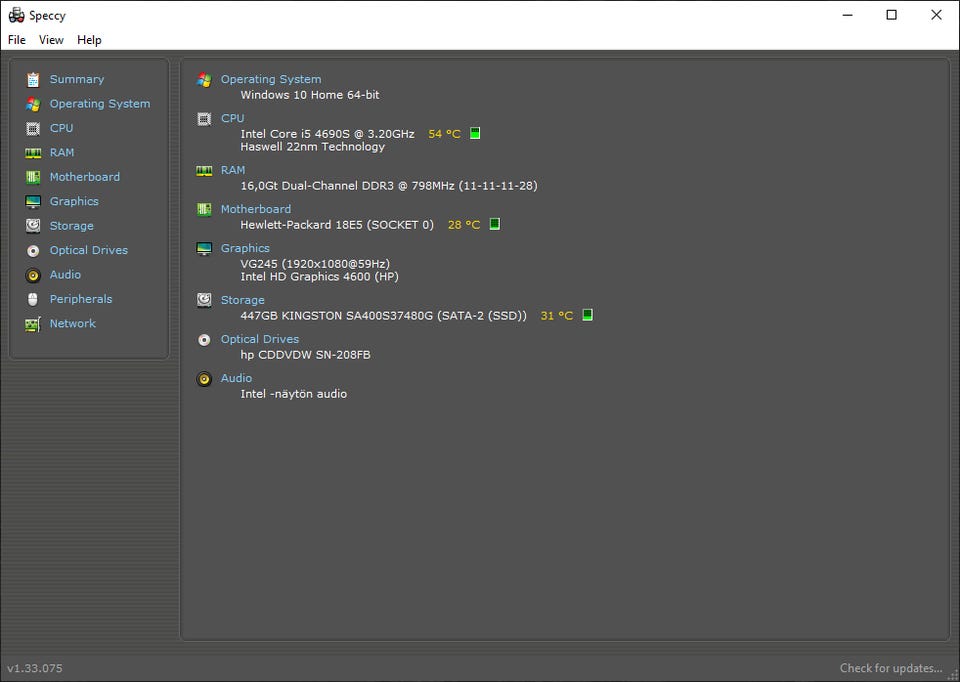
Task: Click the Motherboard heading link in summary
Action: coord(256,209)
